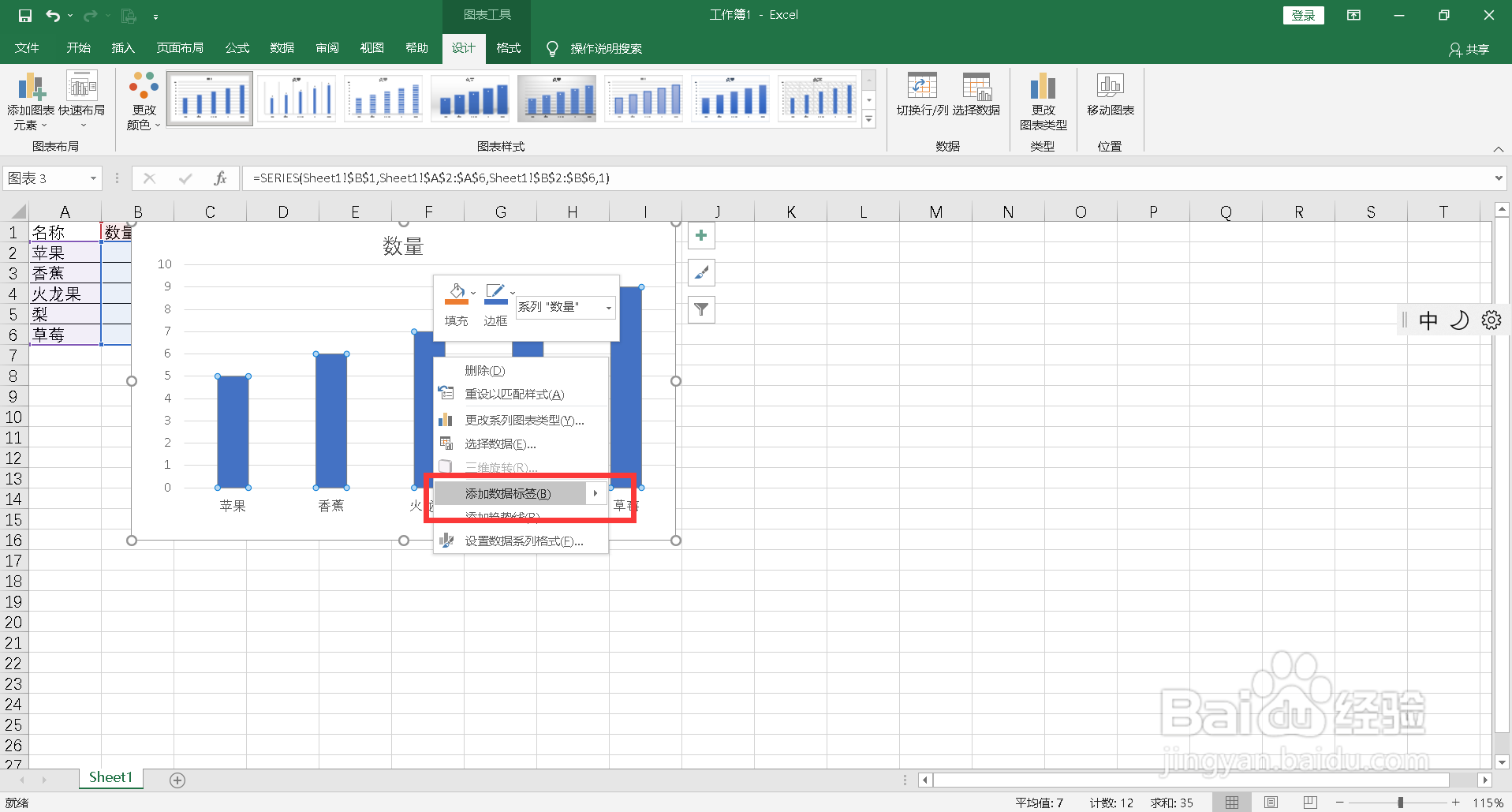Click the 115% zoom level
1512x812 pixels.
coord(1488,803)
